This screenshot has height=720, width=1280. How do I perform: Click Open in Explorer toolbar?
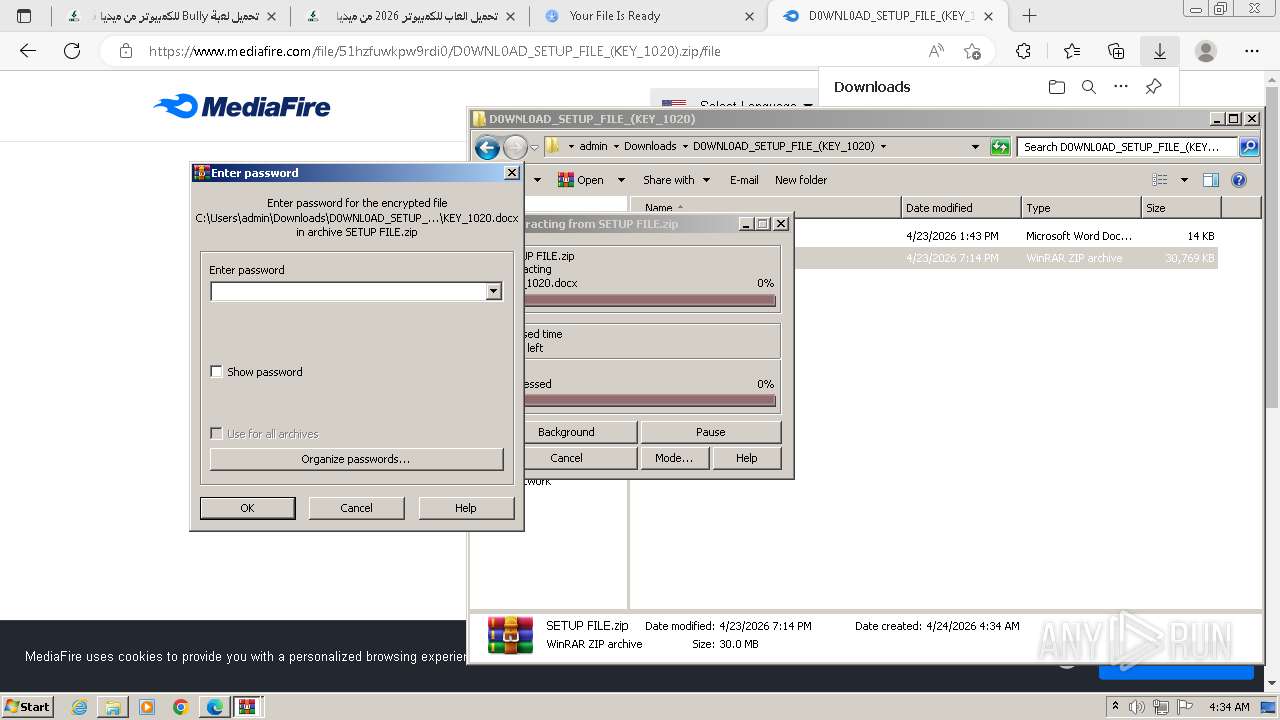click(x=581, y=180)
